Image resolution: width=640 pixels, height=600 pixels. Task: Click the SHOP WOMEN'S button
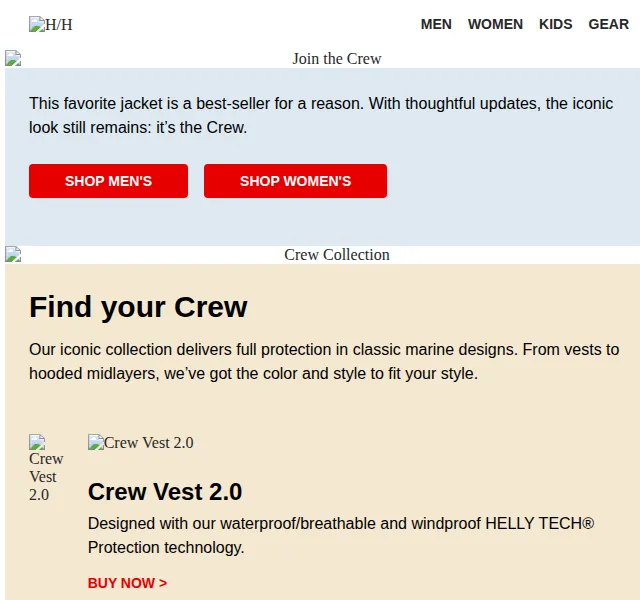(x=296, y=181)
